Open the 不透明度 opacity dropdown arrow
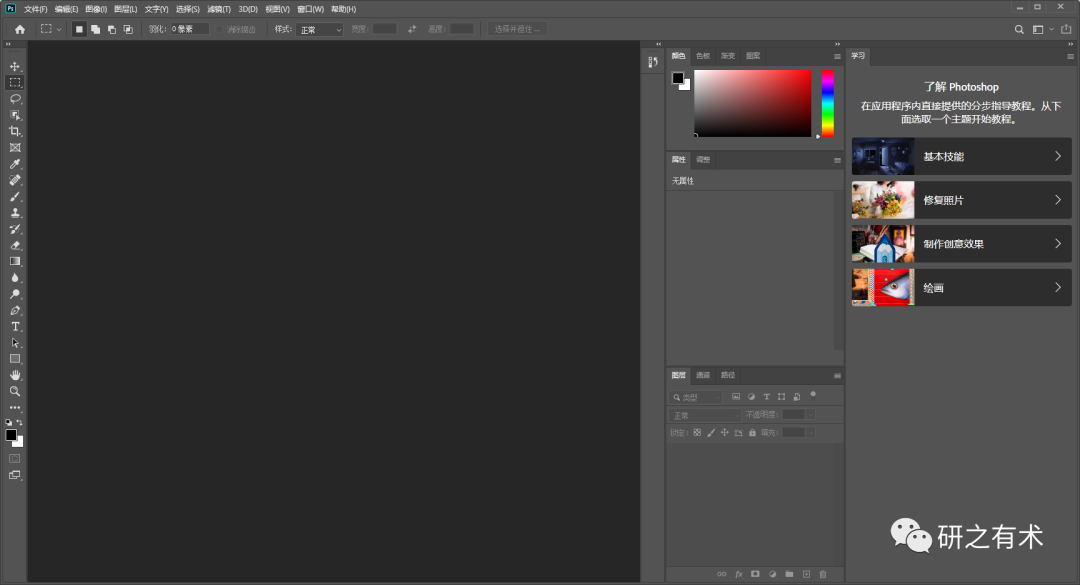Screen dimensions: 1080x585 tap(811, 415)
